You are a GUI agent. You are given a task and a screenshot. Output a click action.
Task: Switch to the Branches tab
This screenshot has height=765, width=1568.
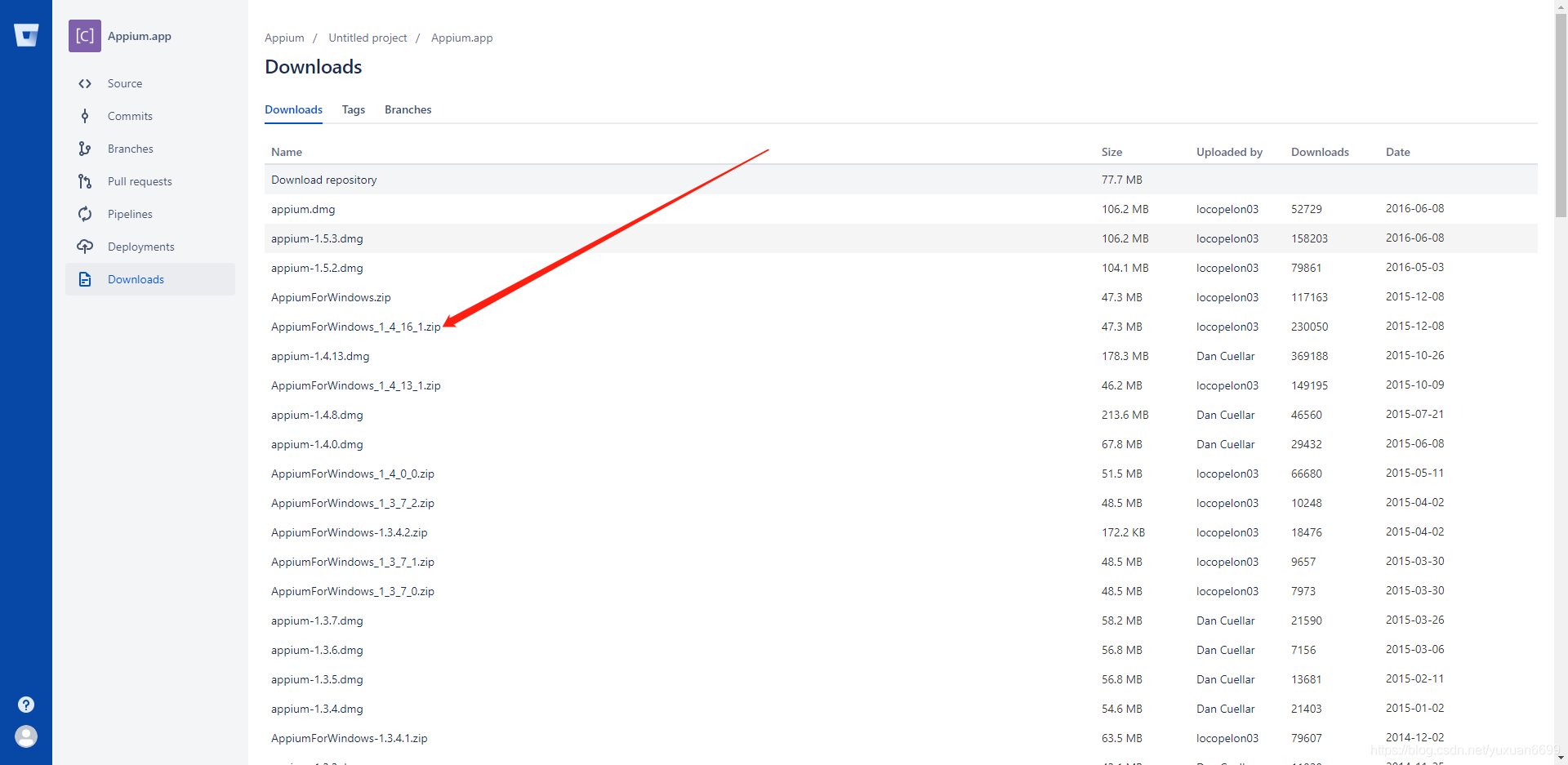point(408,109)
